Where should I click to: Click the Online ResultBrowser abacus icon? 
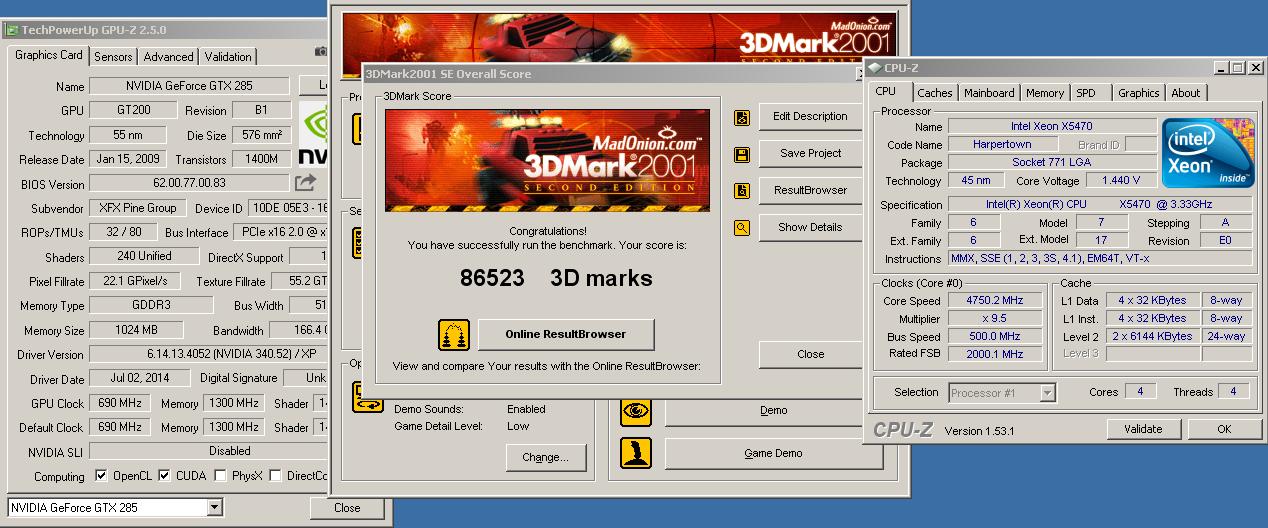pos(454,335)
